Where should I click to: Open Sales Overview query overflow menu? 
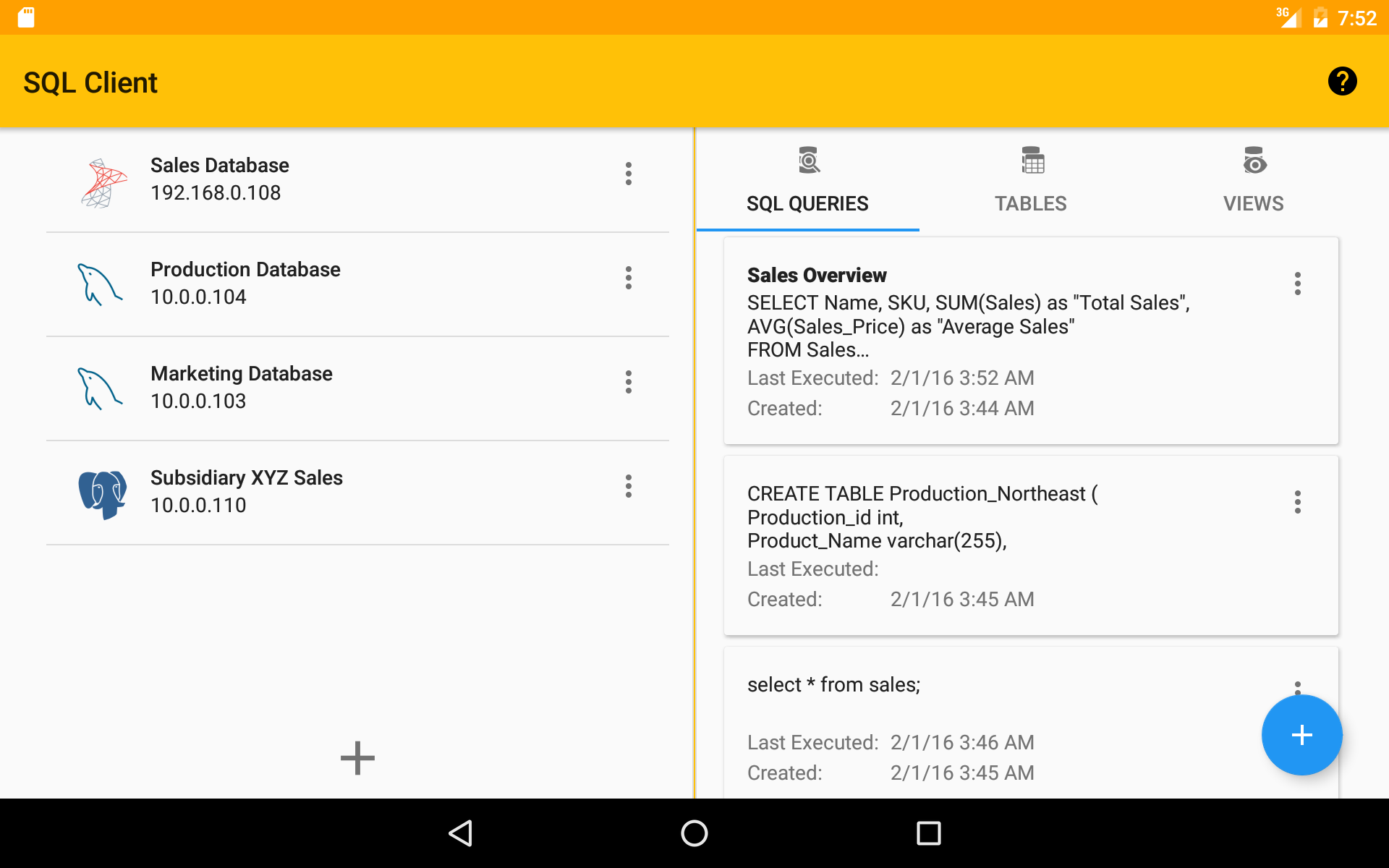tap(1297, 284)
